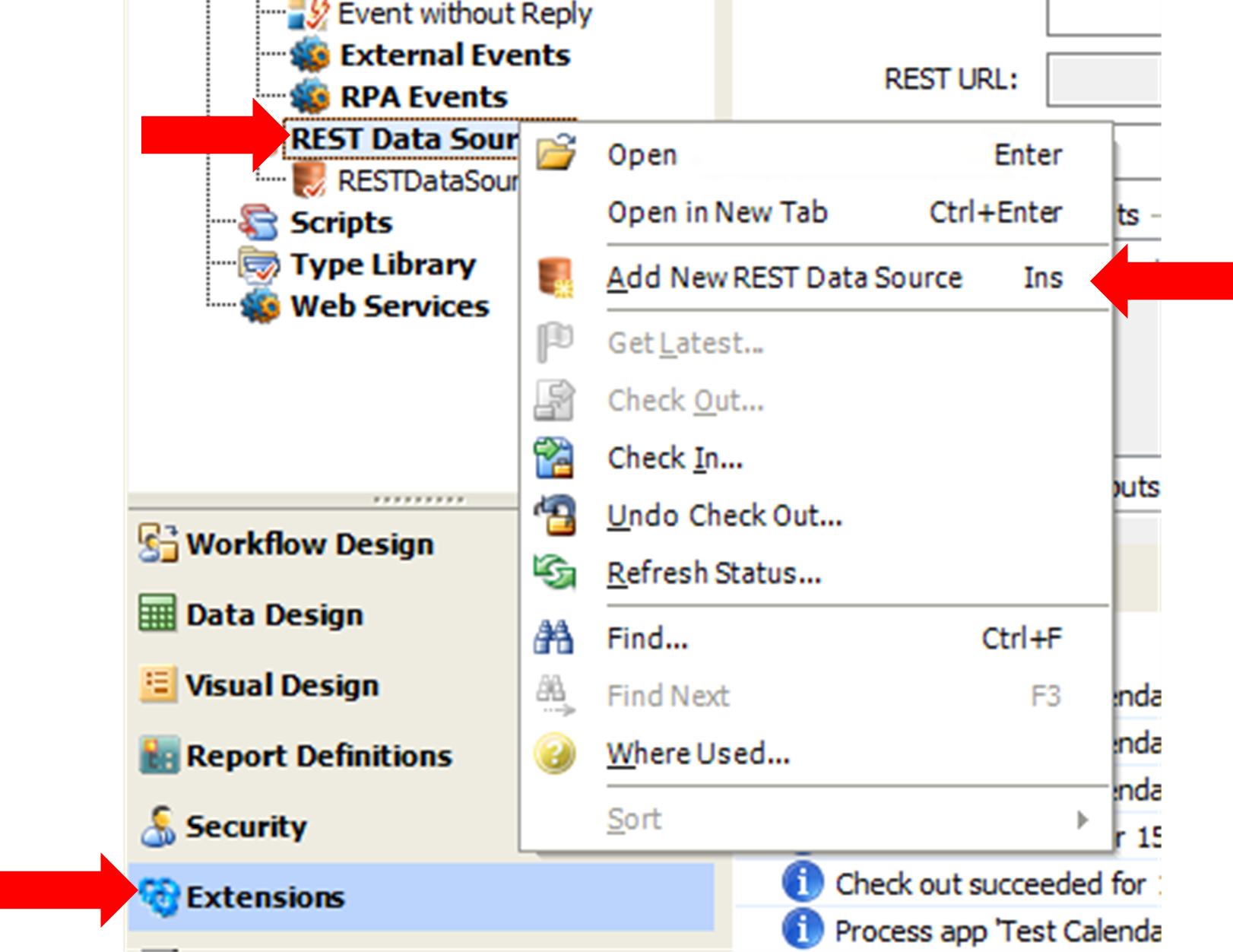Click the Web Services gear icon
Viewport: 1233px width, 952px height.
[x=260, y=306]
